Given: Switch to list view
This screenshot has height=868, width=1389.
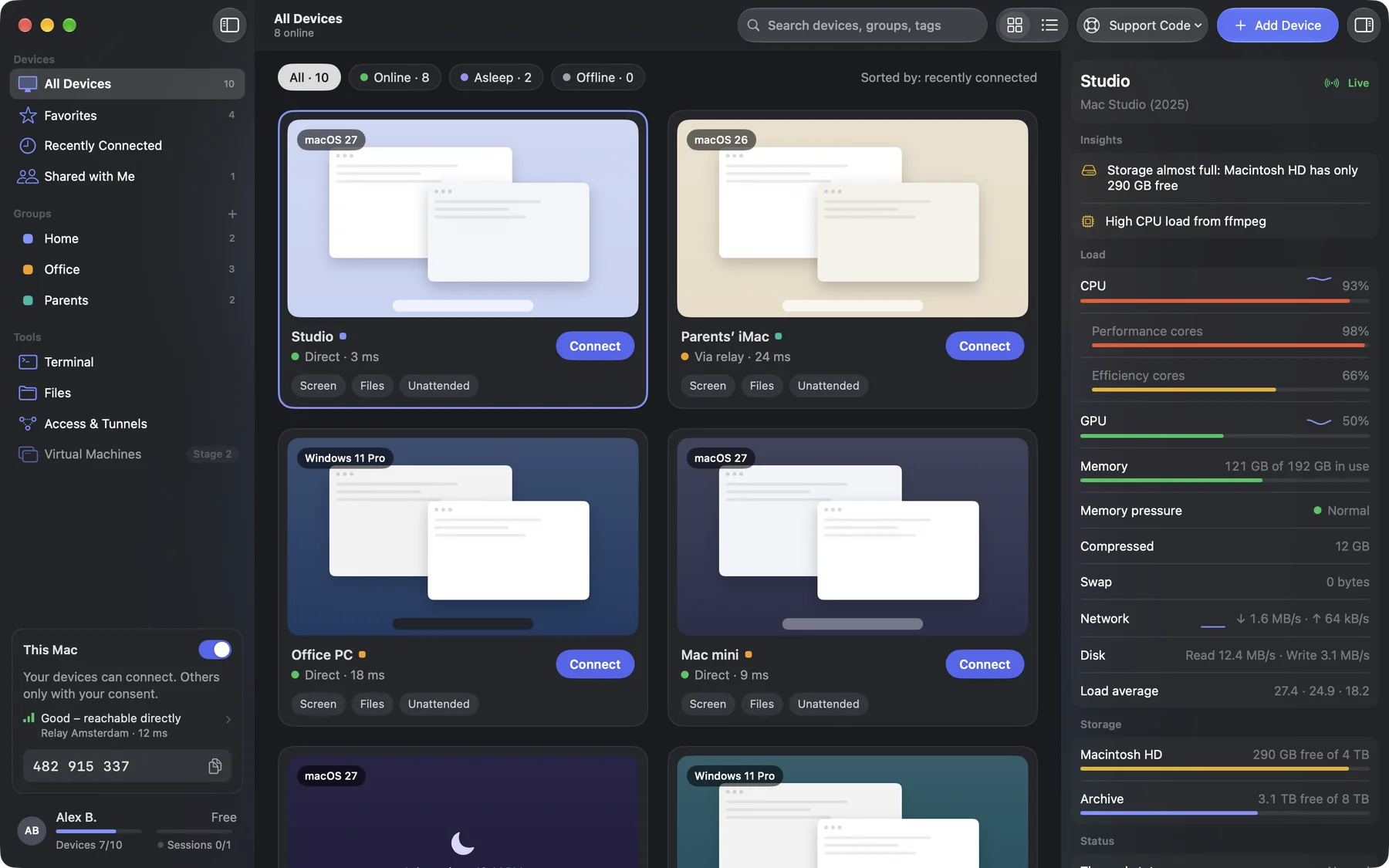Looking at the screenshot, I should (x=1049, y=25).
